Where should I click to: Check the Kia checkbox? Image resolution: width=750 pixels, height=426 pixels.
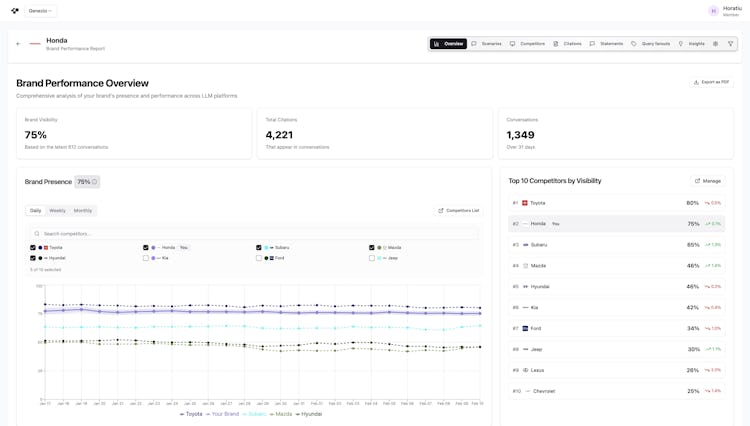point(146,258)
